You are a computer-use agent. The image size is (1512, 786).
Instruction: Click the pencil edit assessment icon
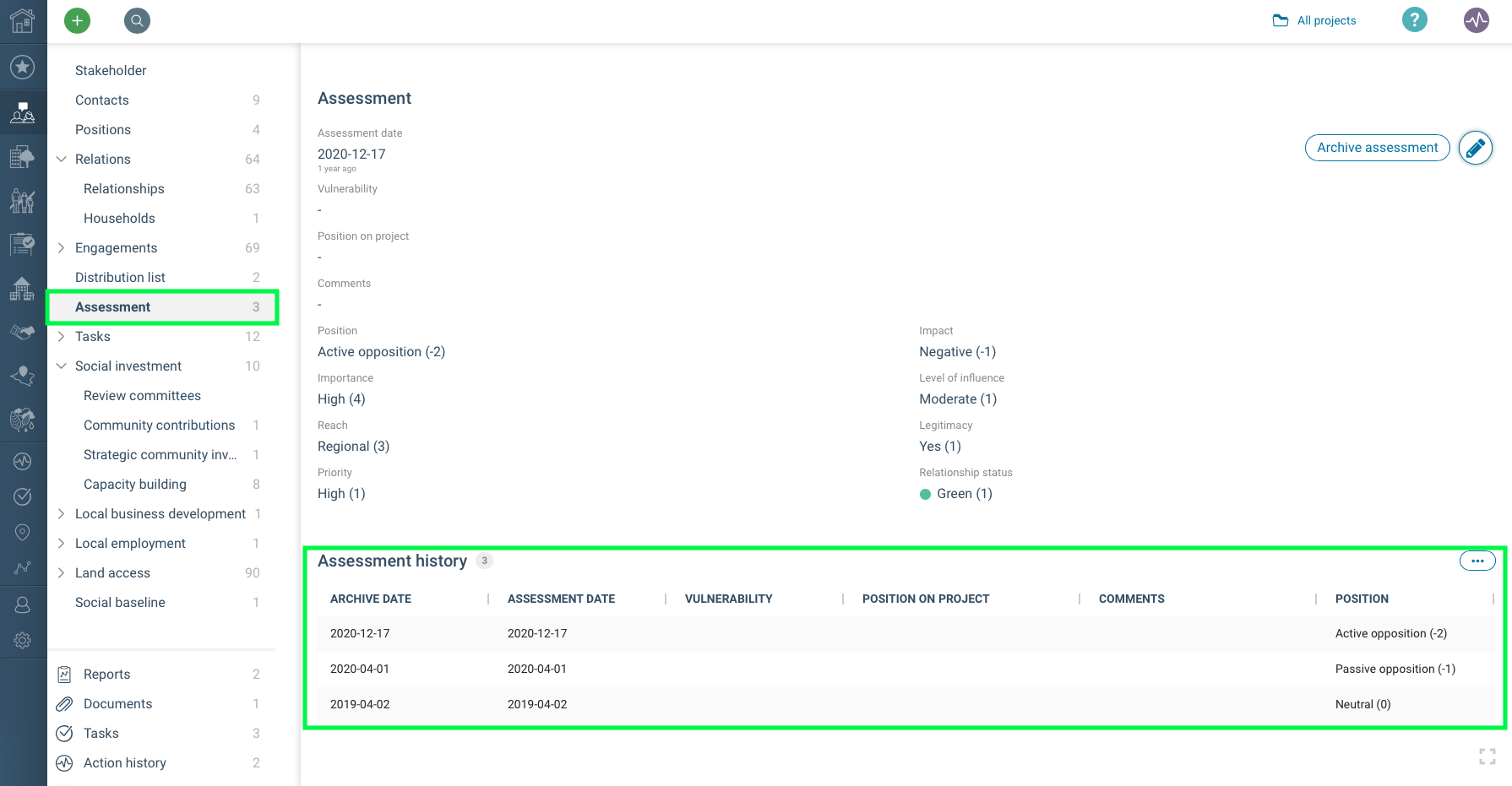coord(1476,148)
